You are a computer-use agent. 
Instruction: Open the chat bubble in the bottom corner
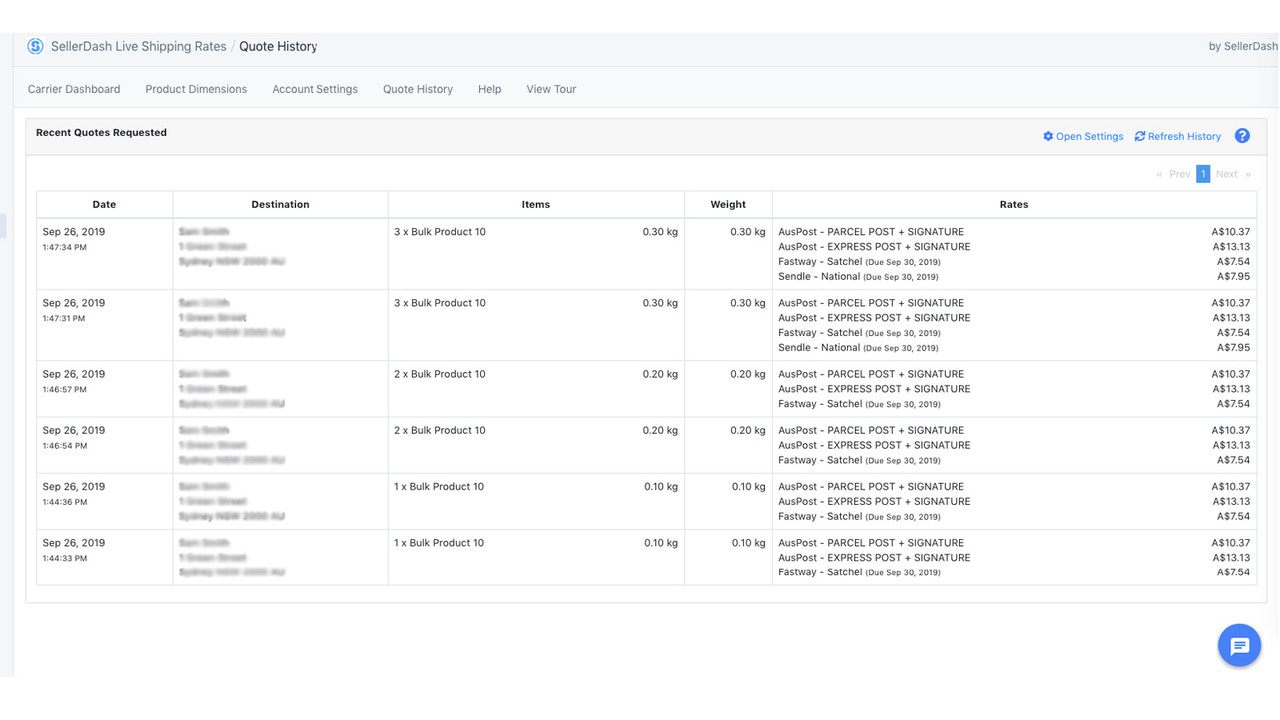point(1239,645)
